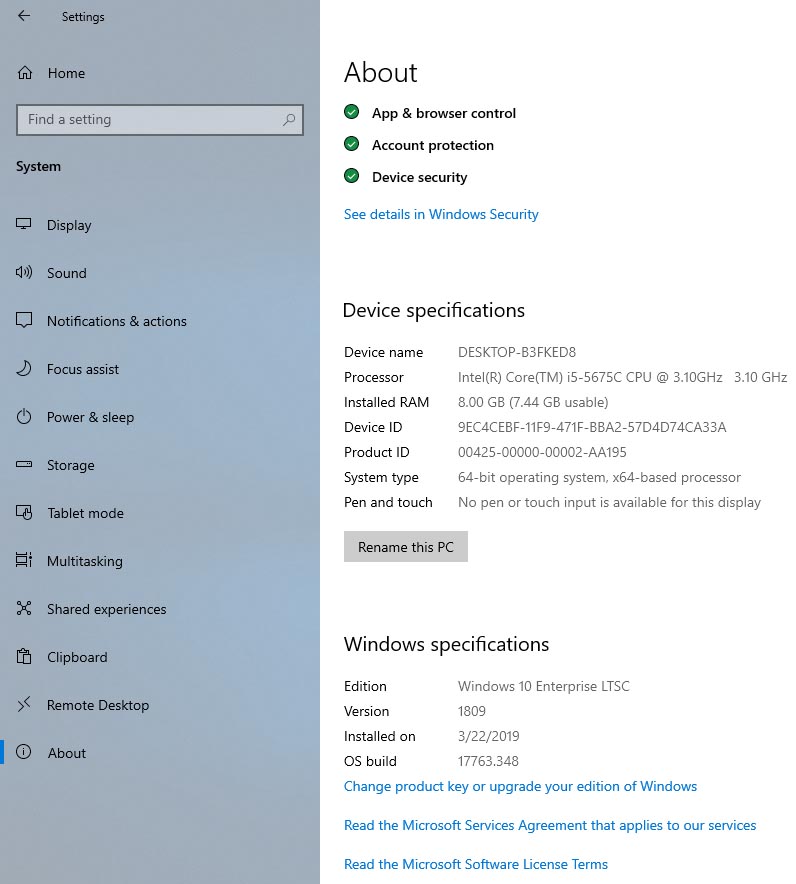Click the App & browser control text
796x884 pixels.
pyautogui.click(x=444, y=113)
